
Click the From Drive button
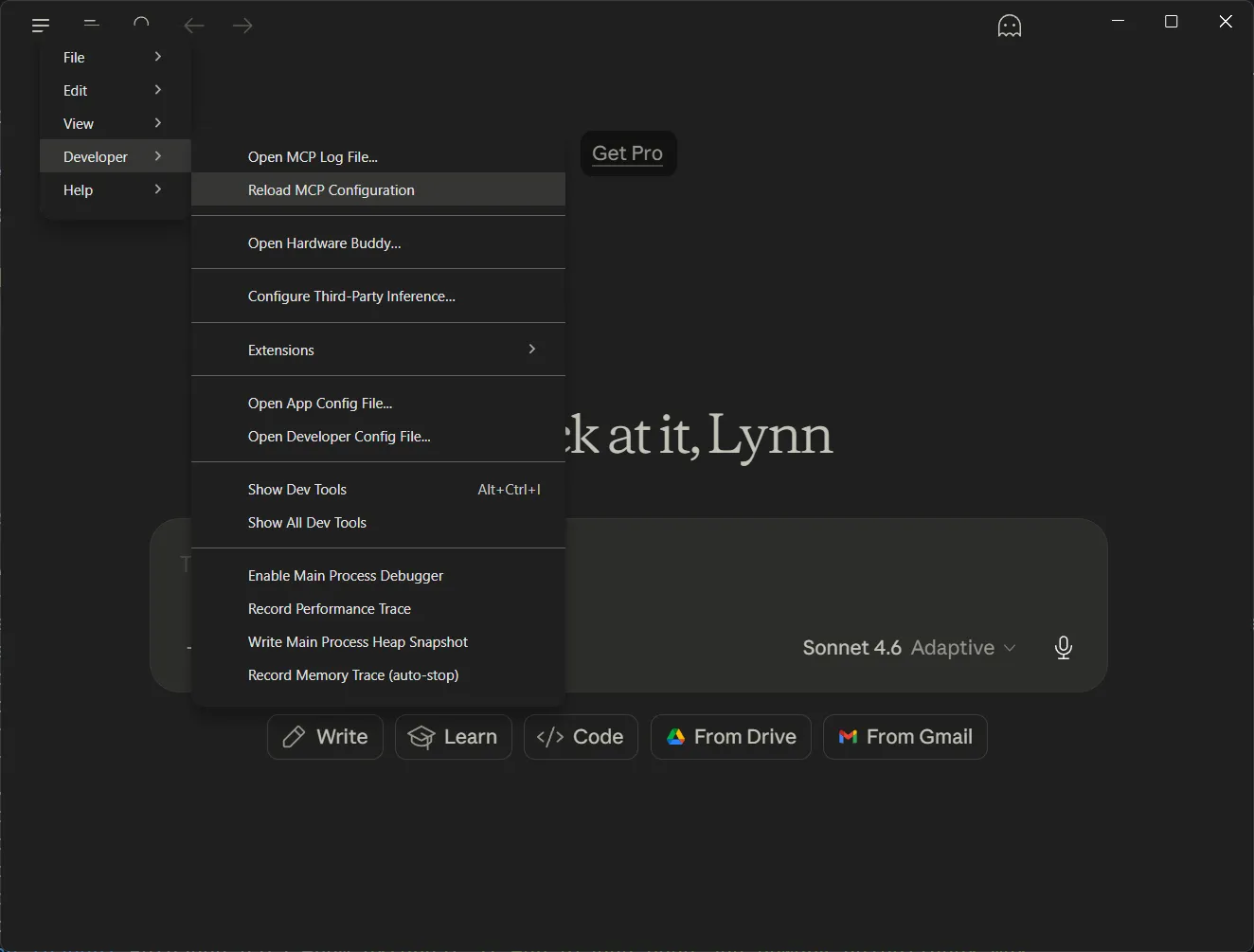click(x=731, y=737)
